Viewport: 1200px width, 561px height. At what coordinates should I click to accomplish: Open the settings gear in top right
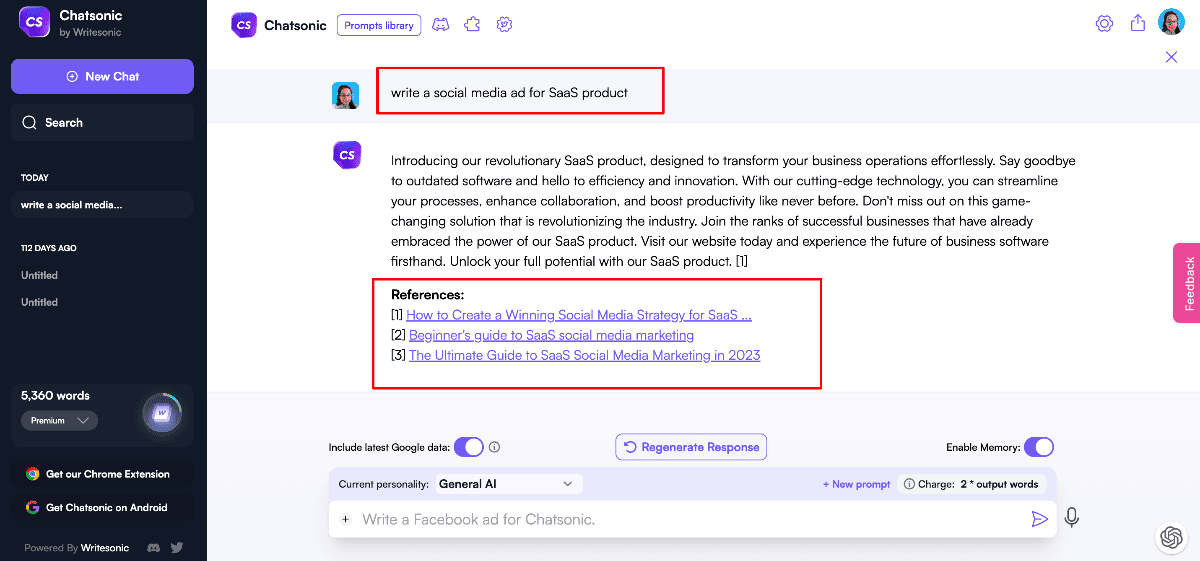click(1104, 24)
